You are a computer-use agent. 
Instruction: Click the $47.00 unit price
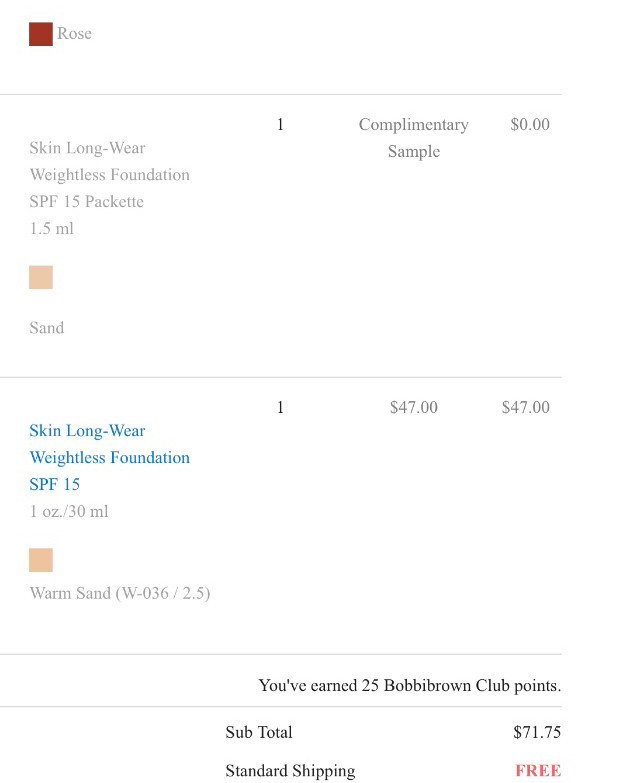(x=414, y=407)
